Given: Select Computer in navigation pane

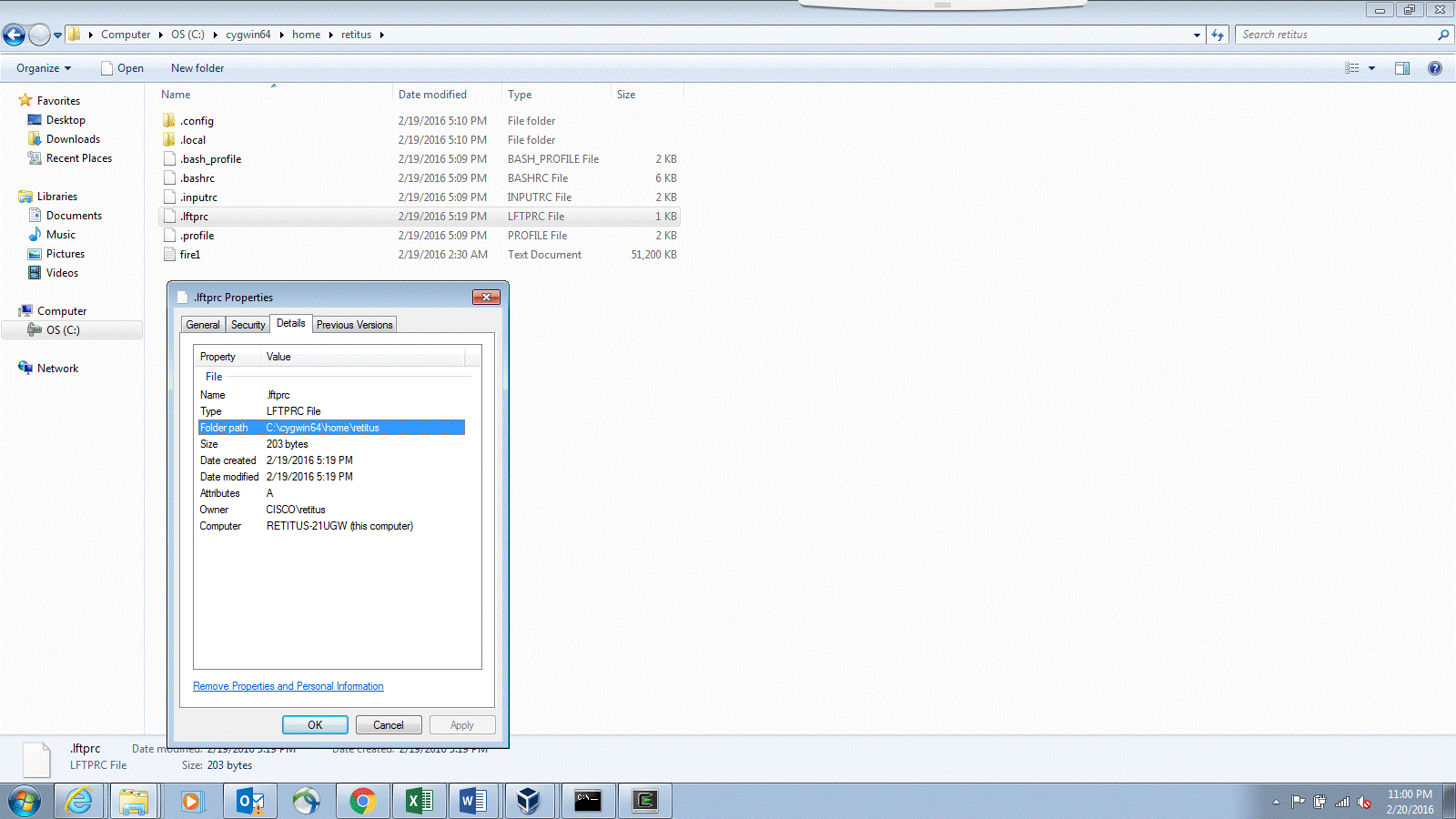Looking at the screenshot, I should coord(62,311).
